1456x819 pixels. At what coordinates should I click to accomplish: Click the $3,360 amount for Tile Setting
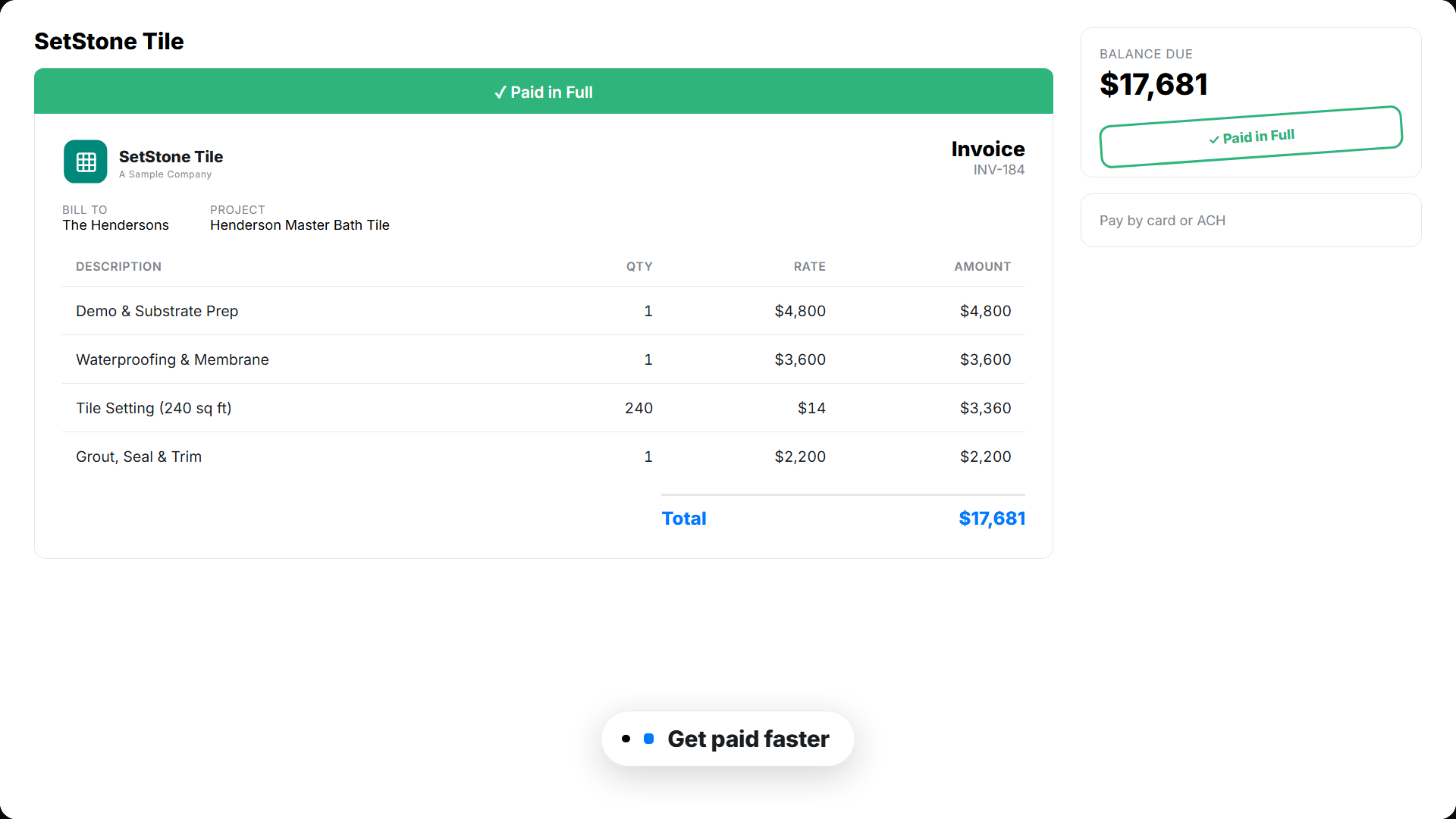pyautogui.click(x=986, y=408)
